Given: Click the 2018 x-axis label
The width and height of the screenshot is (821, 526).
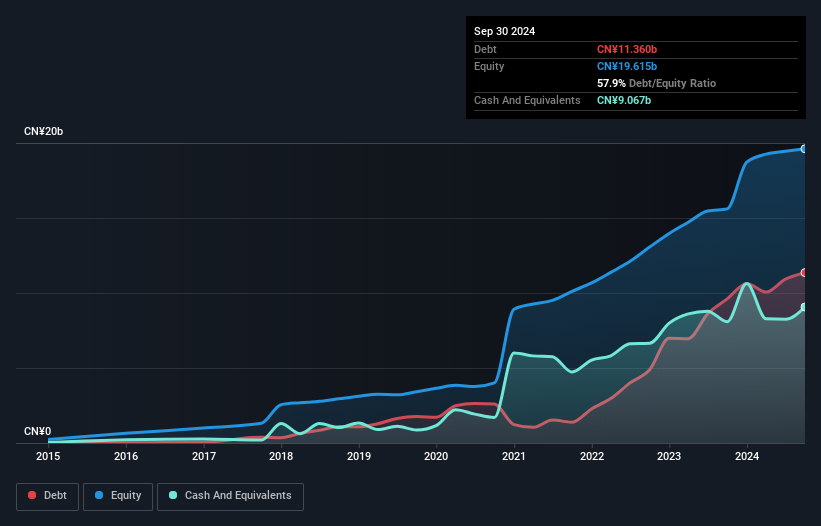Looking at the screenshot, I should point(281,456).
